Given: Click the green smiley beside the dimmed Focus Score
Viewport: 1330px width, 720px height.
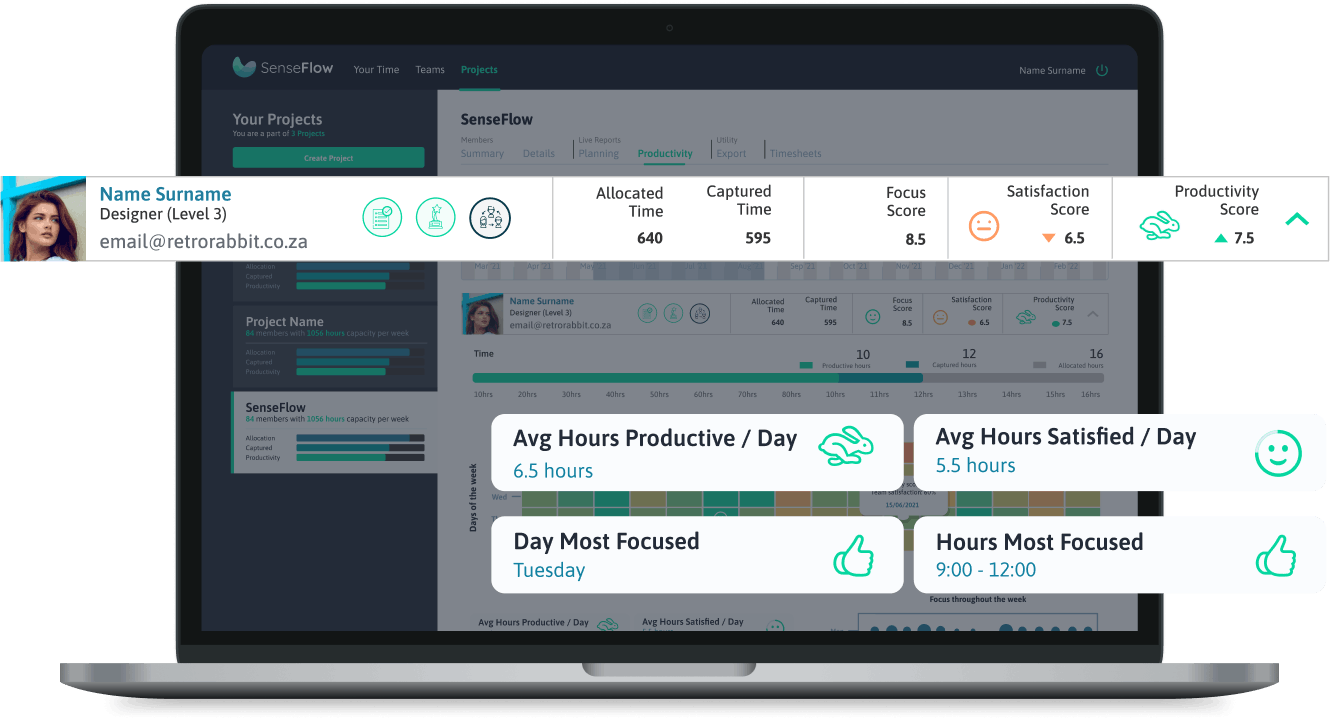Looking at the screenshot, I should [x=872, y=317].
